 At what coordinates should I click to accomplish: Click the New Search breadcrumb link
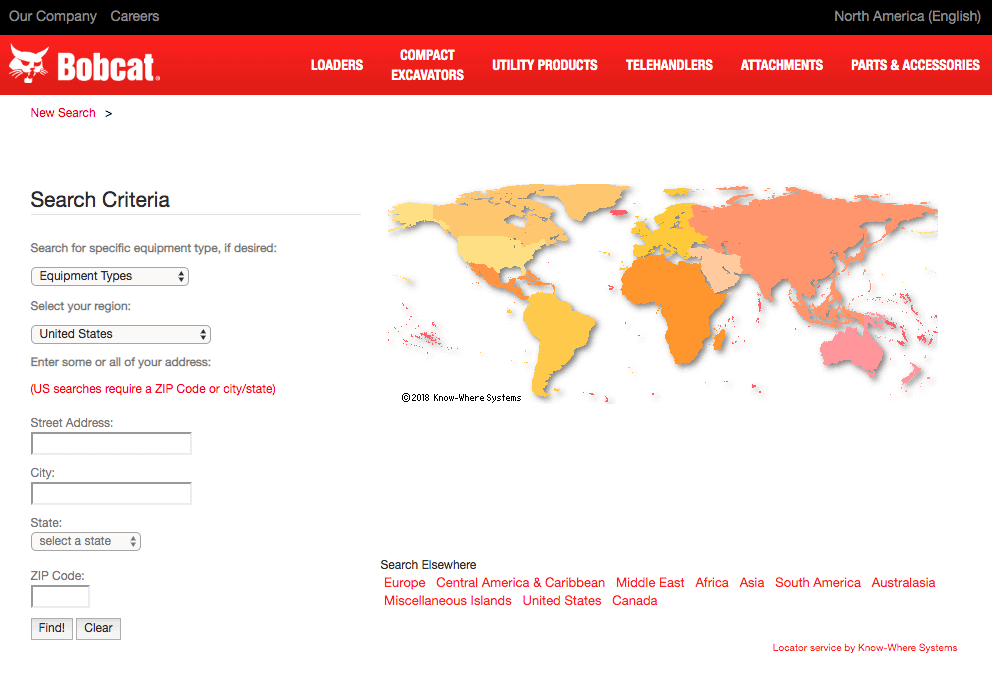click(x=63, y=113)
